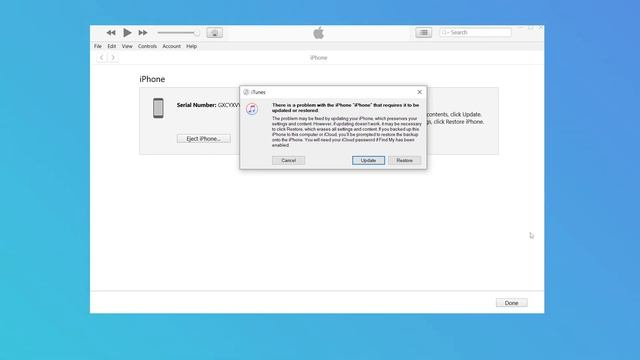
Task: Click Restore in the iTunes dialog
Action: [x=404, y=160]
